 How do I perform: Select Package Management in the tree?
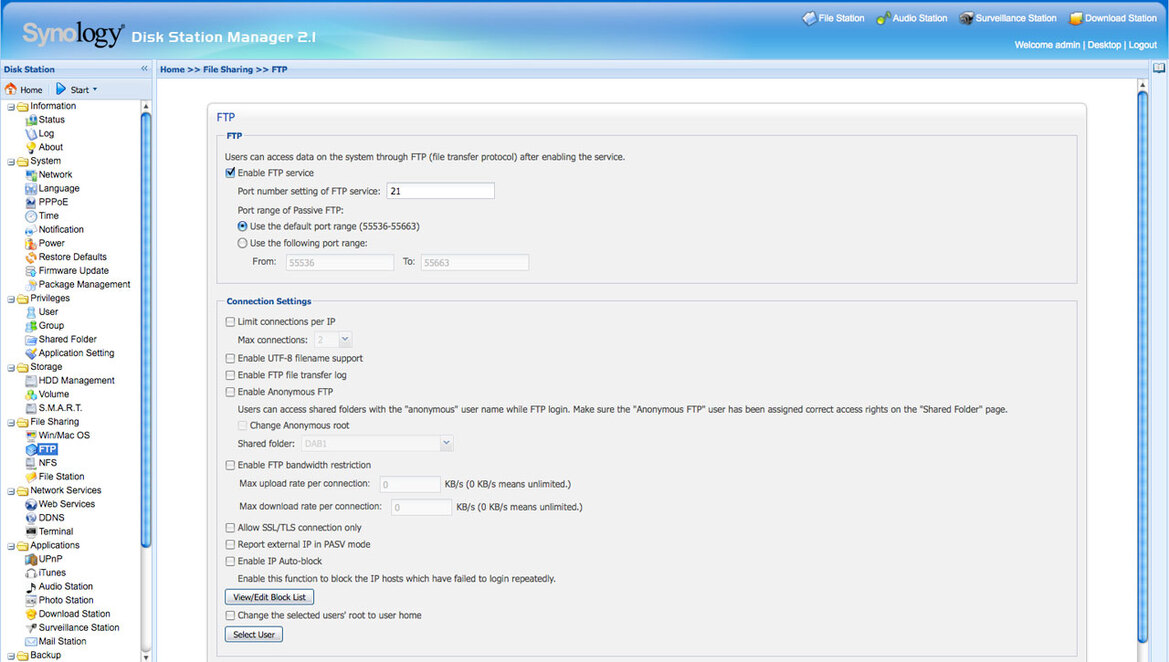pyautogui.click(x=84, y=285)
